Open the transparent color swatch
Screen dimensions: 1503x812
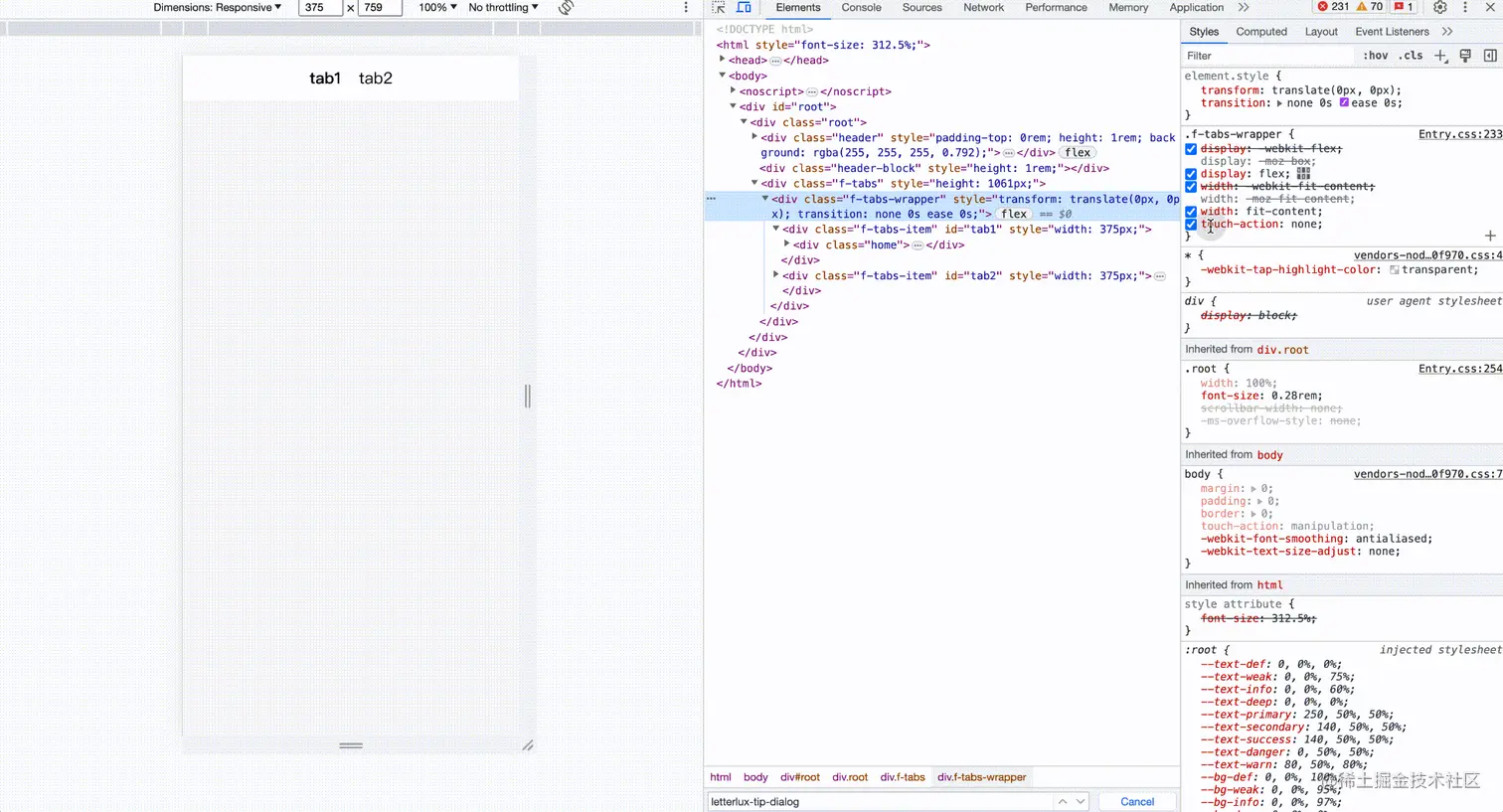coord(1394,270)
